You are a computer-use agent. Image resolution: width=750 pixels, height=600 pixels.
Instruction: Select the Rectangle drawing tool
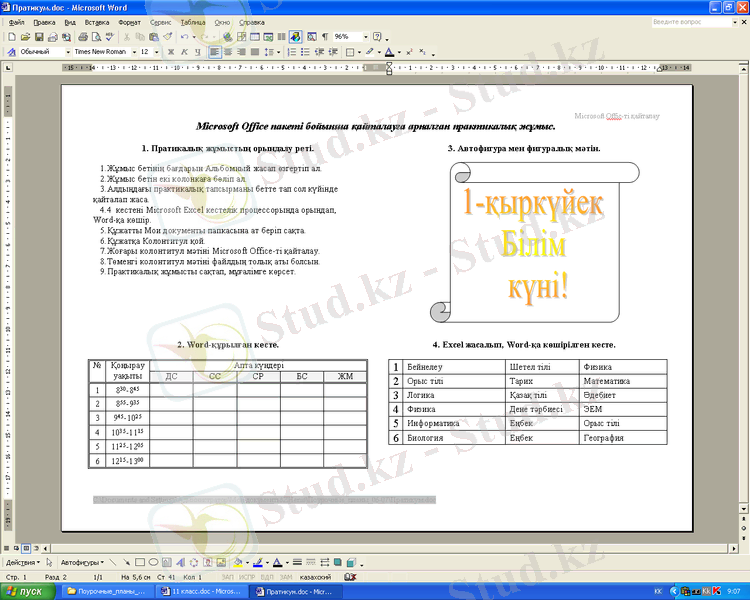click(x=140, y=562)
